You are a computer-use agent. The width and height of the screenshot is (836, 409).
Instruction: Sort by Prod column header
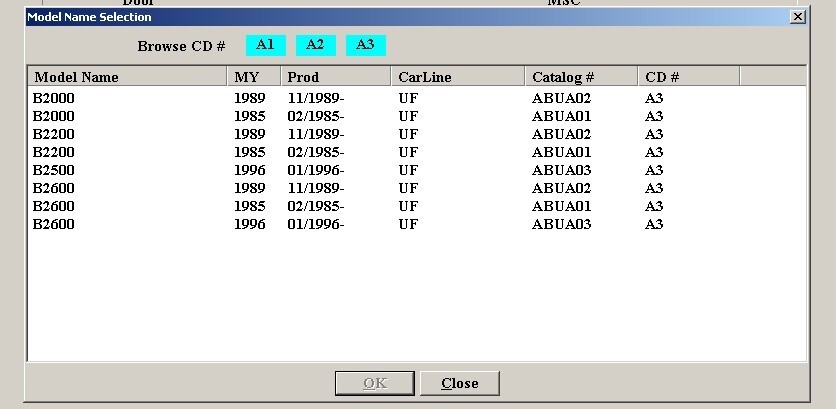coord(335,77)
